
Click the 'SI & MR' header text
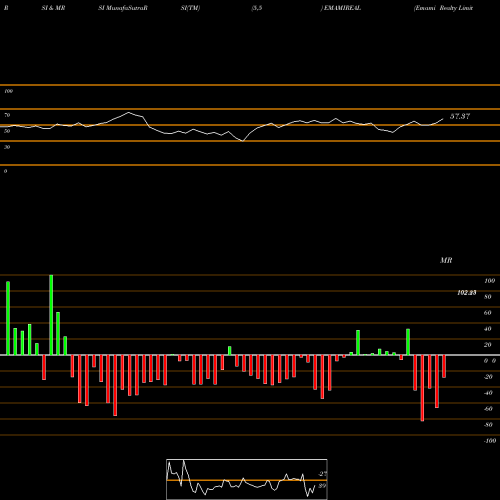[x=53, y=8]
